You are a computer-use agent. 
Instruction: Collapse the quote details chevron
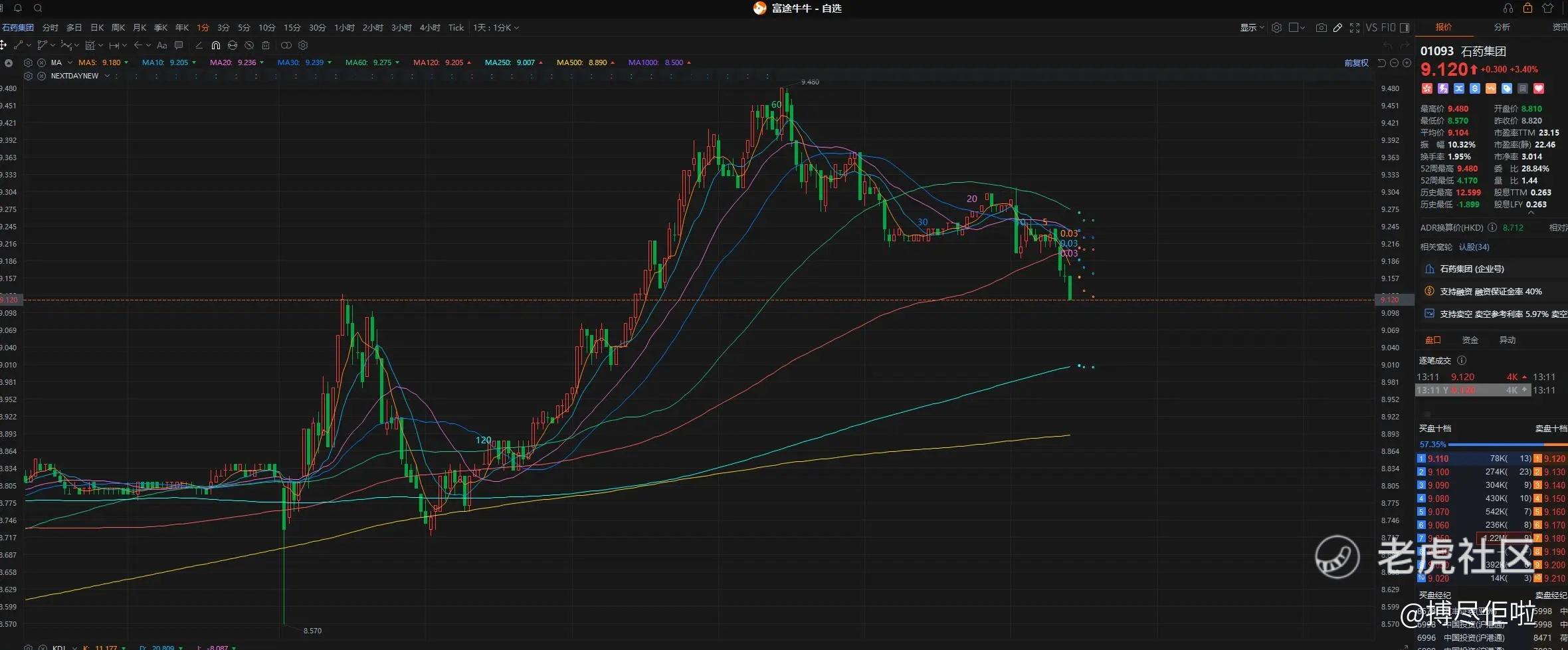1531,213
